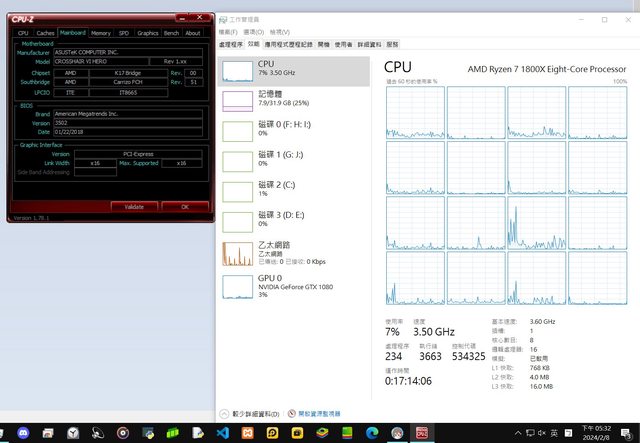Click the 534325 handles count
Screen dimensions: 640x443
(x=469, y=356)
